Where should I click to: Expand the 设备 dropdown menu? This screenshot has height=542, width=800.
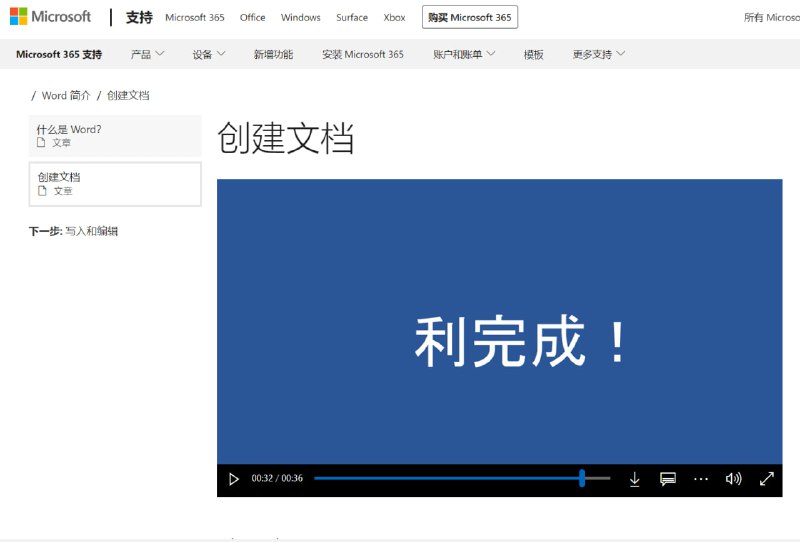tap(209, 54)
